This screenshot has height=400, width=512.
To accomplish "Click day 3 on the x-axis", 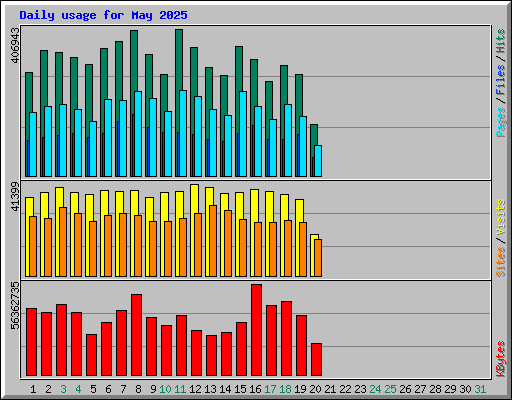I will [63, 389].
